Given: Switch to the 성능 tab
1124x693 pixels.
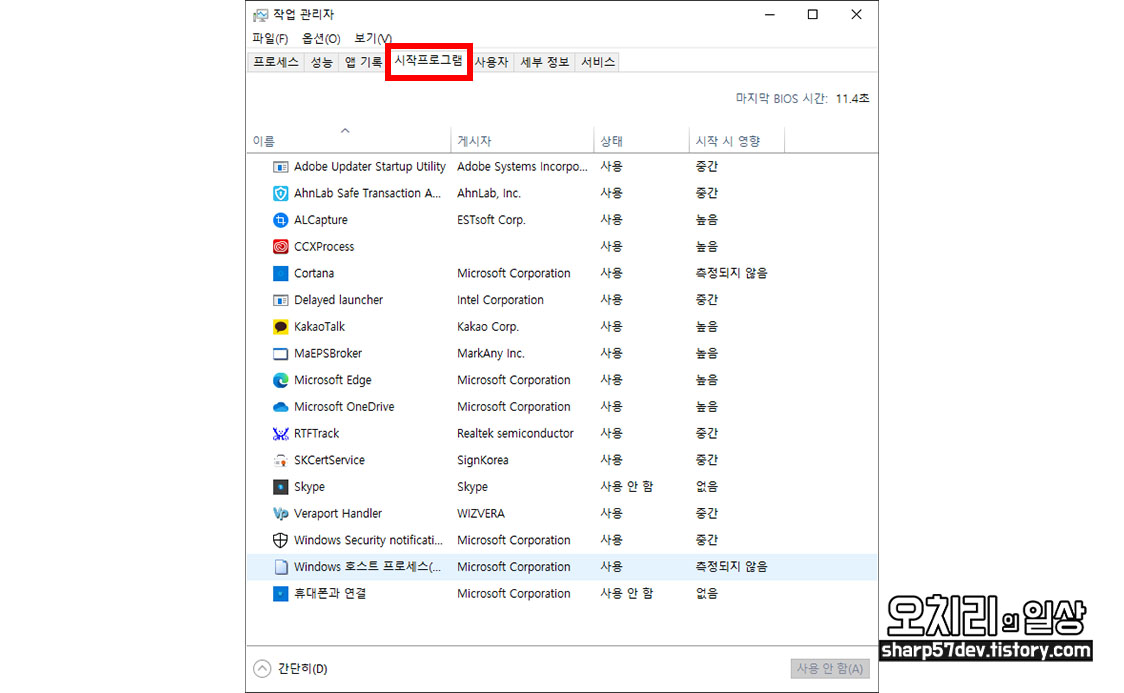Looking at the screenshot, I should (321, 62).
